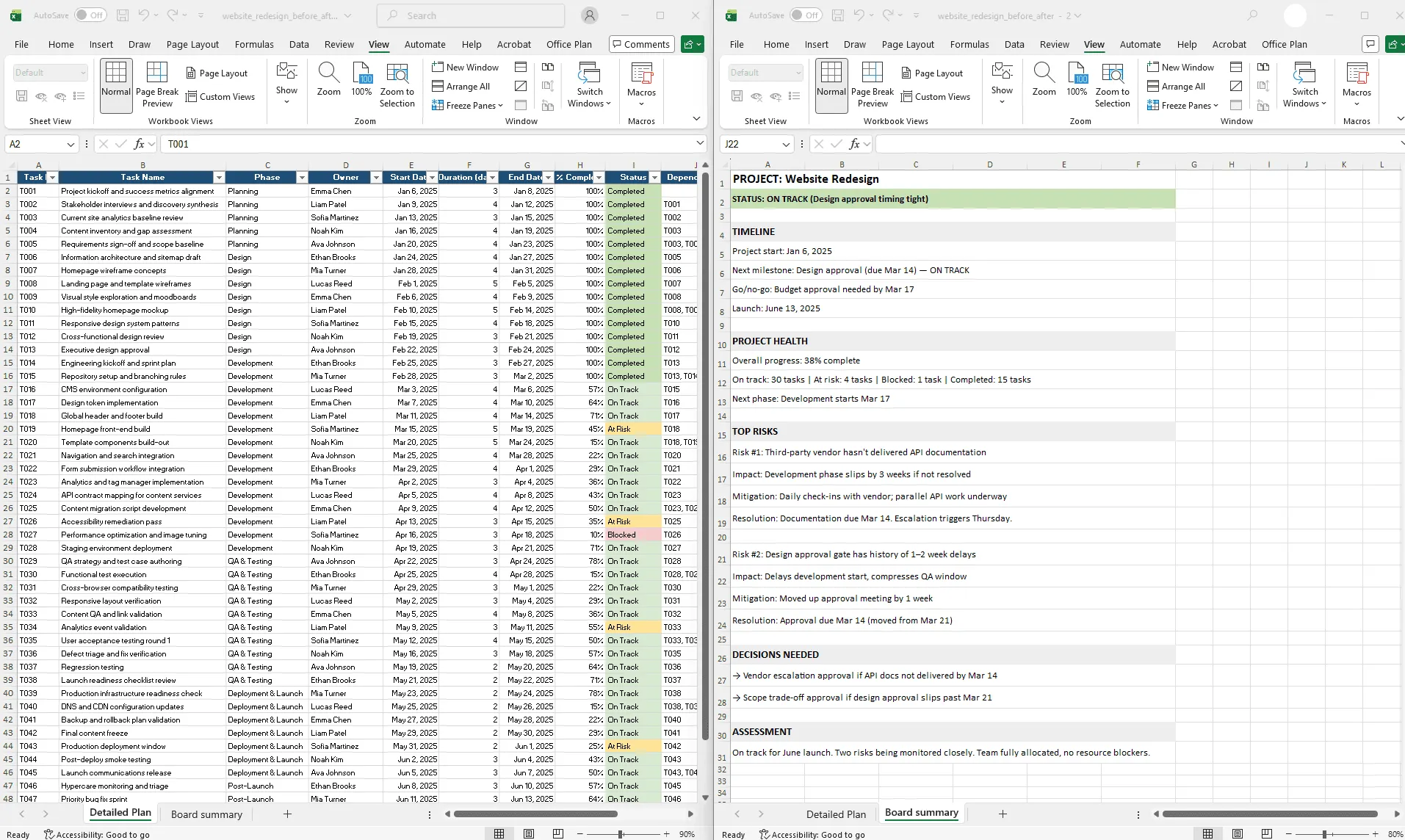Switch to the Board summary sheet tab

(x=206, y=814)
